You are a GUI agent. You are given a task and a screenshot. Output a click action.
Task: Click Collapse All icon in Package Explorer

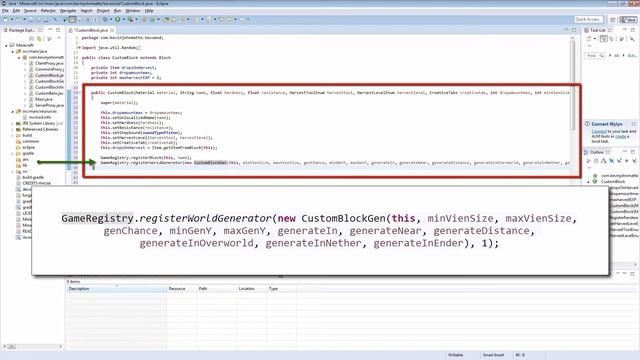coord(31,38)
